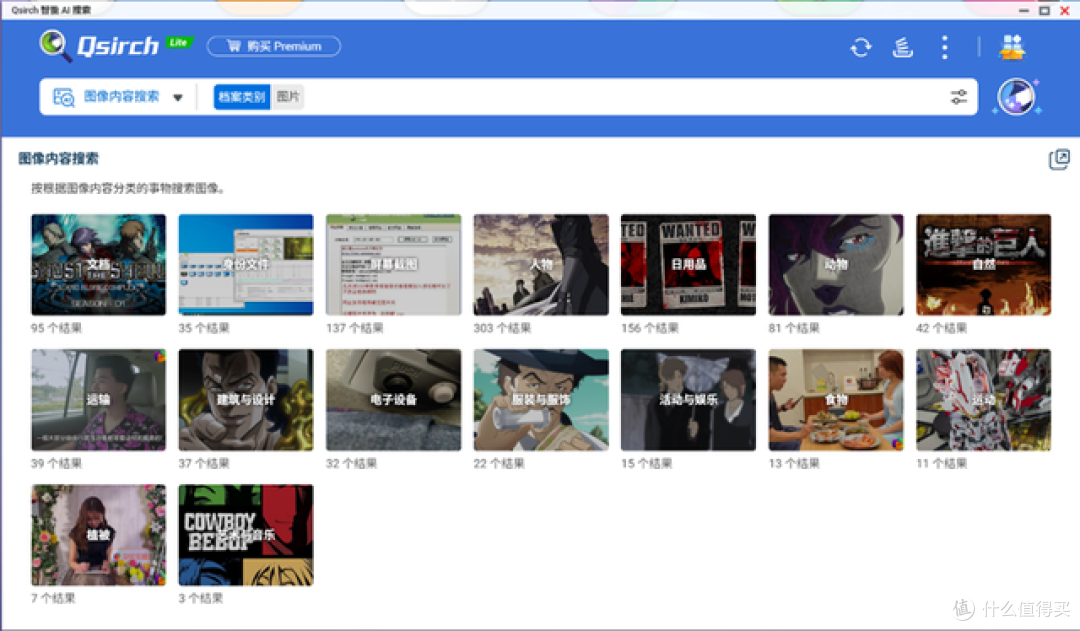
Task: Click the 137 个结果 text
Action: [x=354, y=329]
